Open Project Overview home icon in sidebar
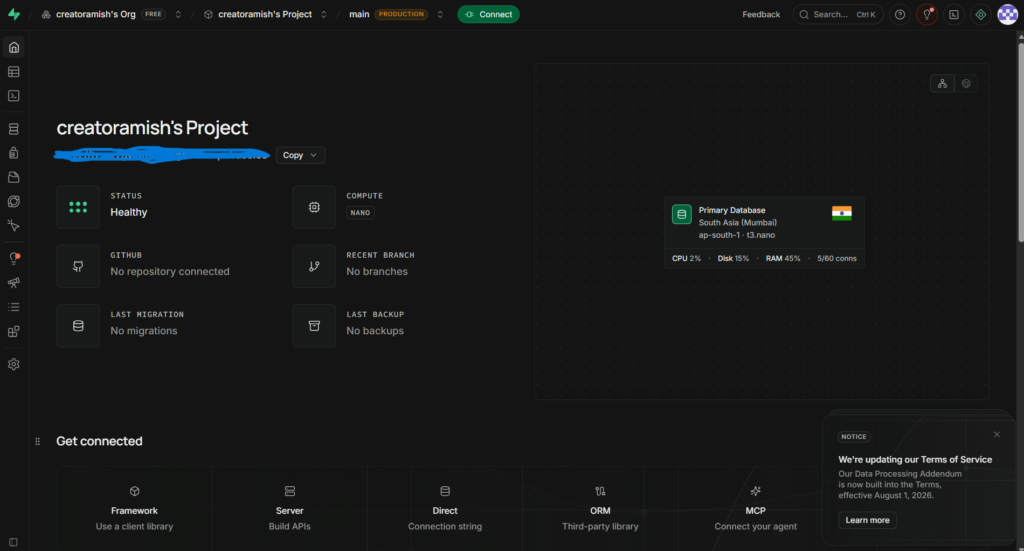 click(x=14, y=48)
